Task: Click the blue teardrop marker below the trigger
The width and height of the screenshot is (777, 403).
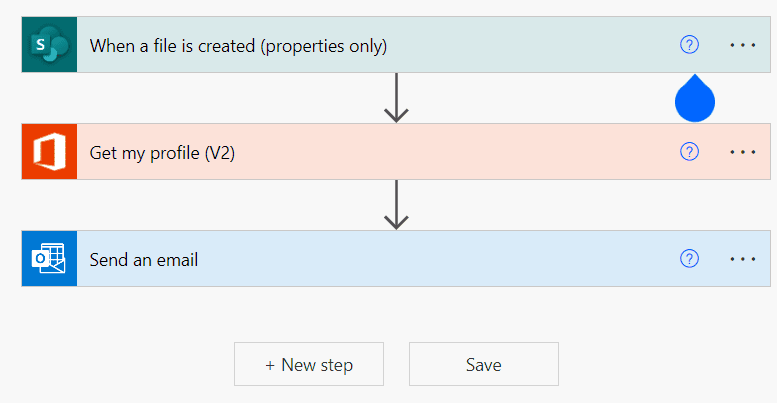Action: tap(695, 100)
